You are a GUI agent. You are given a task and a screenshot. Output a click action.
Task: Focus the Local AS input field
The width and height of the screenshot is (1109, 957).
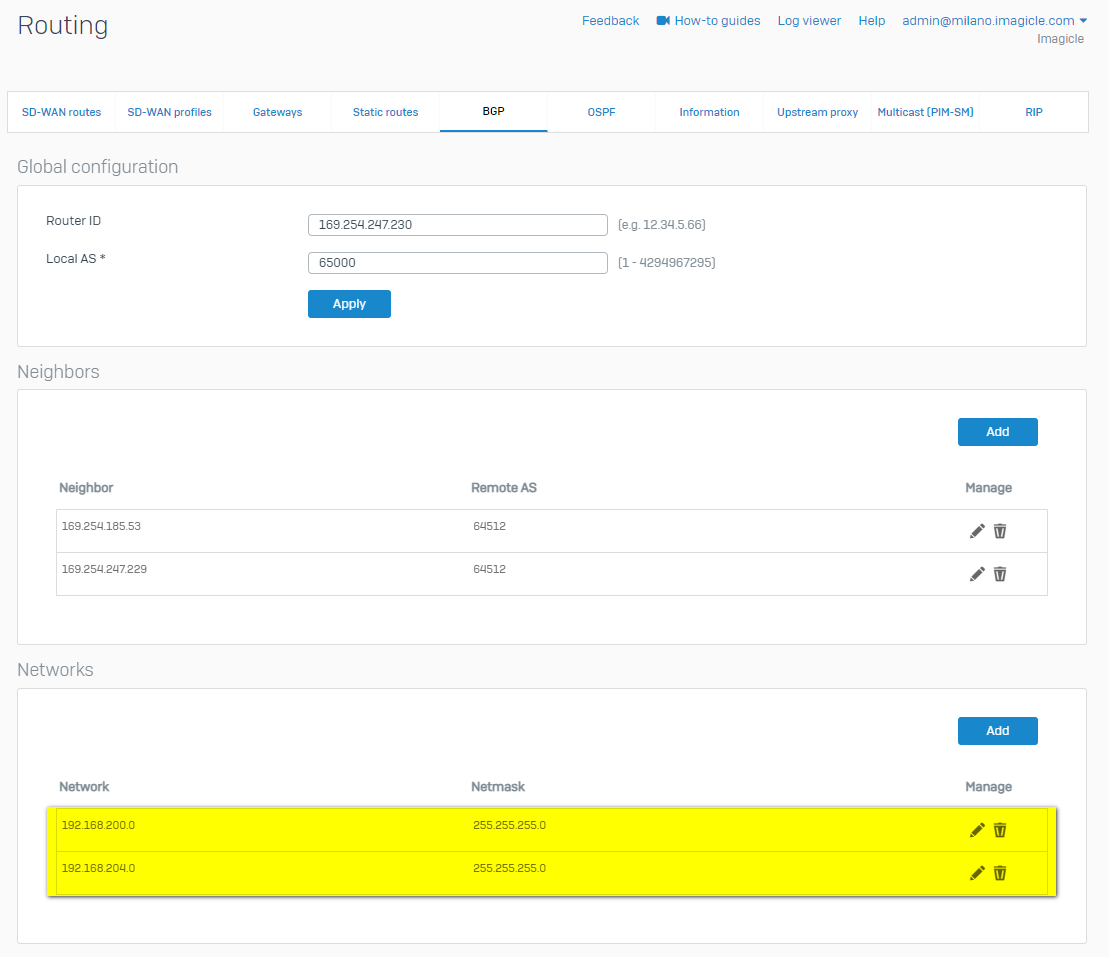tap(457, 263)
